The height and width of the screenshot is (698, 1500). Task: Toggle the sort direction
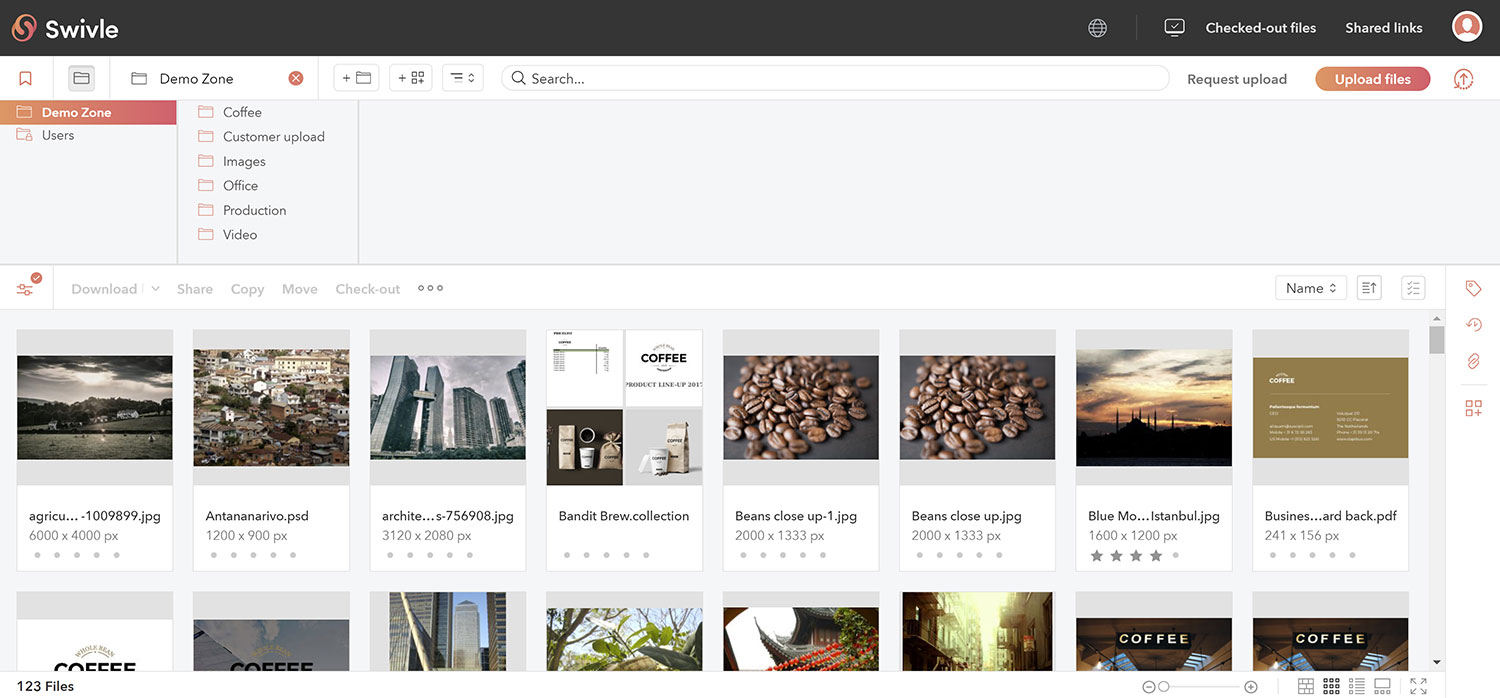[1369, 288]
